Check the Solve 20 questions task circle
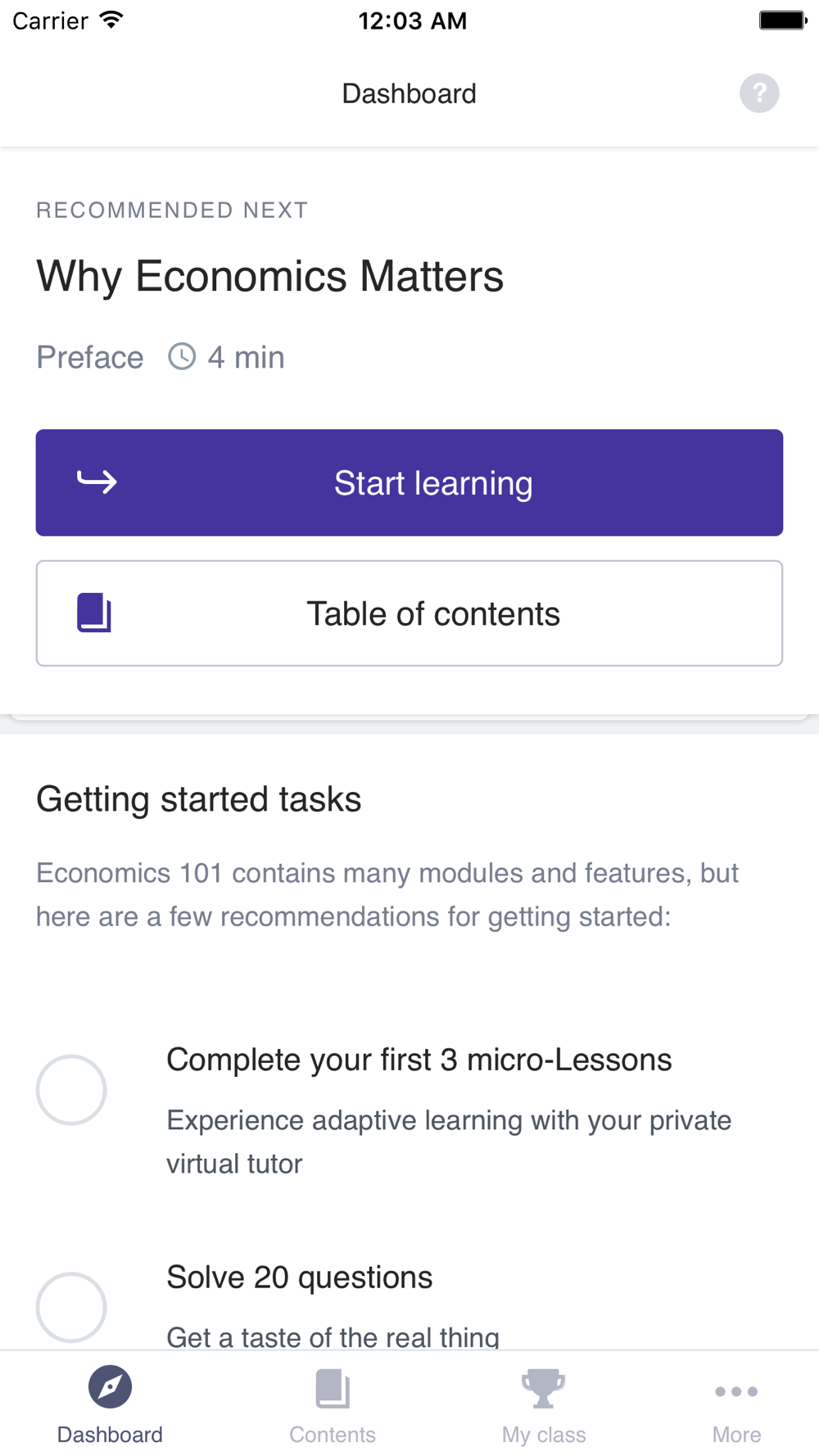 click(71, 1307)
